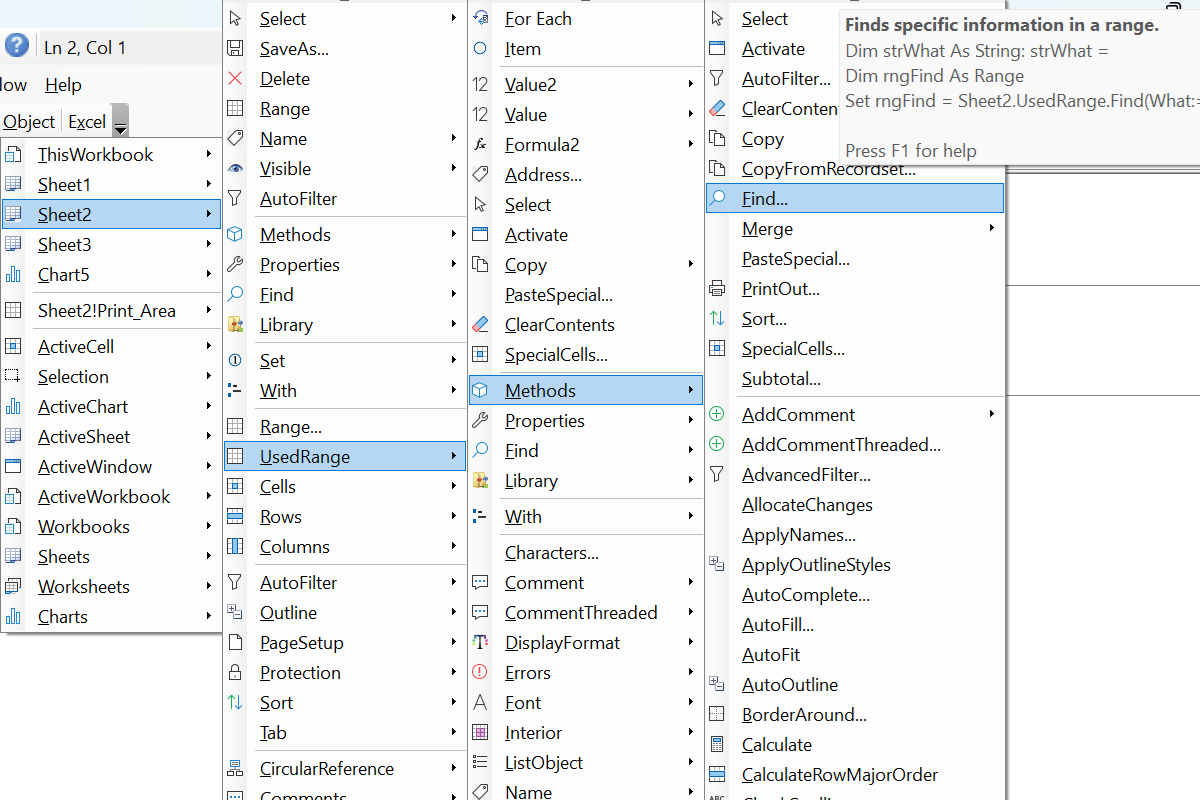Expand the Merge submenu arrow
This screenshot has width=1200, height=800.
click(992, 228)
